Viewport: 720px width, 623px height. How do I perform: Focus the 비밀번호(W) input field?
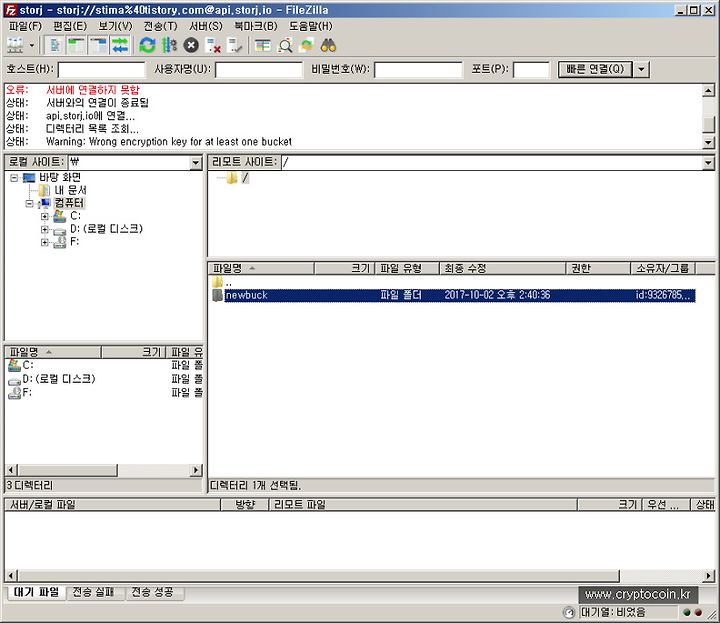point(418,70)
